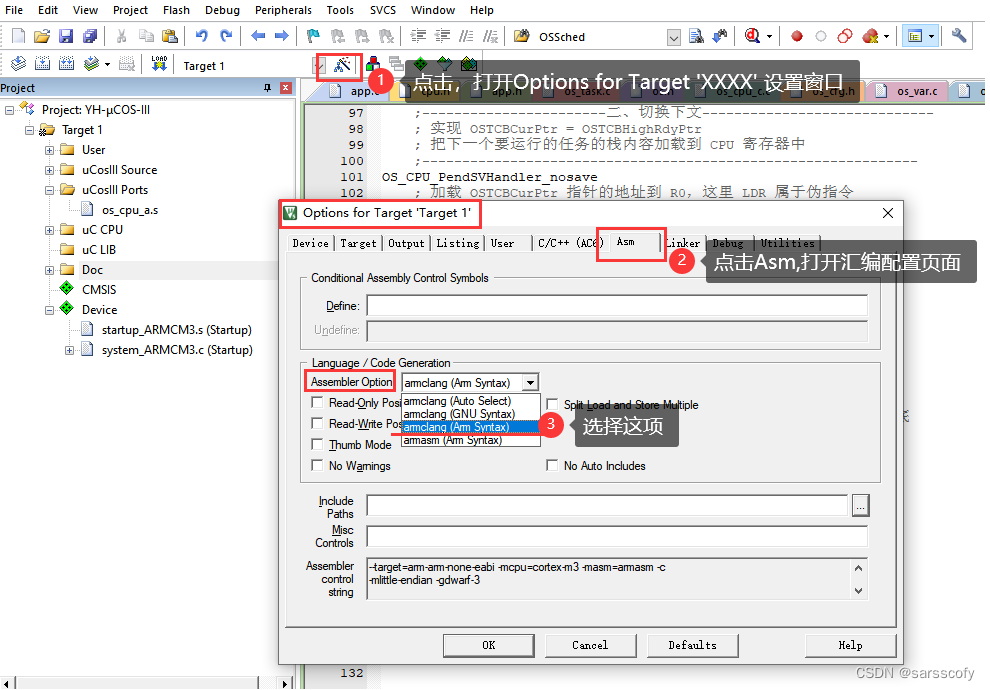This screenshot has width=990, height=690.
Task: Insert a breakpoint with red circle icon
Action: (x=797, y=36)
